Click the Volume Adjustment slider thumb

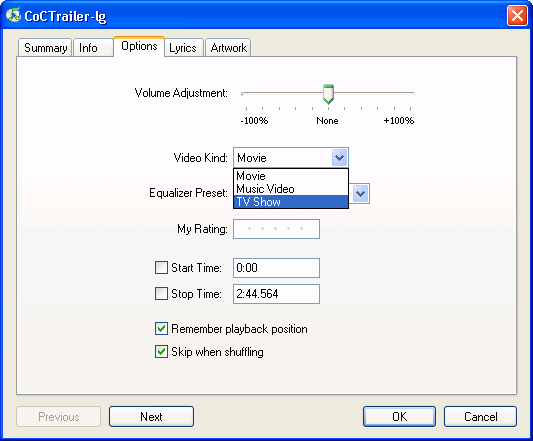(x=328, y=94)
